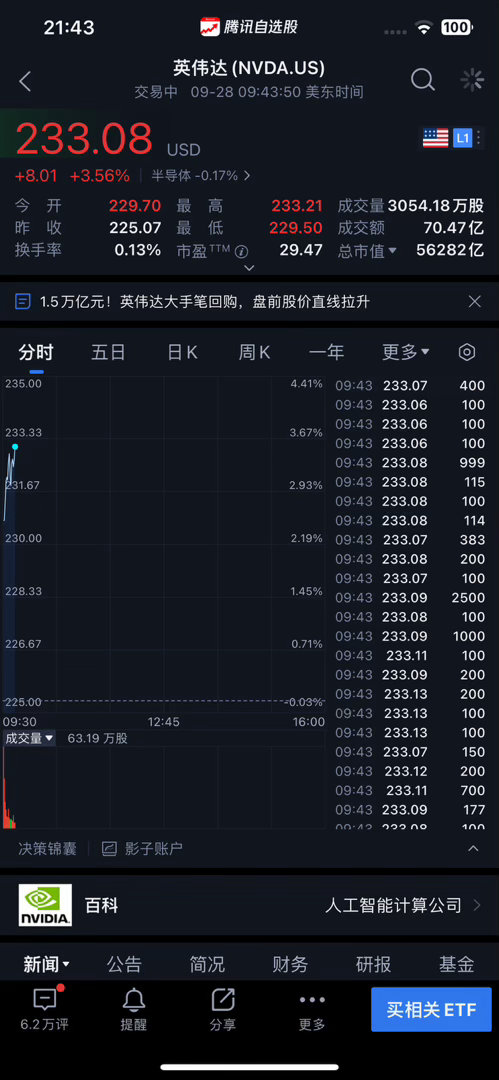Tap the info icon next to 市盈TTM

pyautogui.click(x=241, y=251)
